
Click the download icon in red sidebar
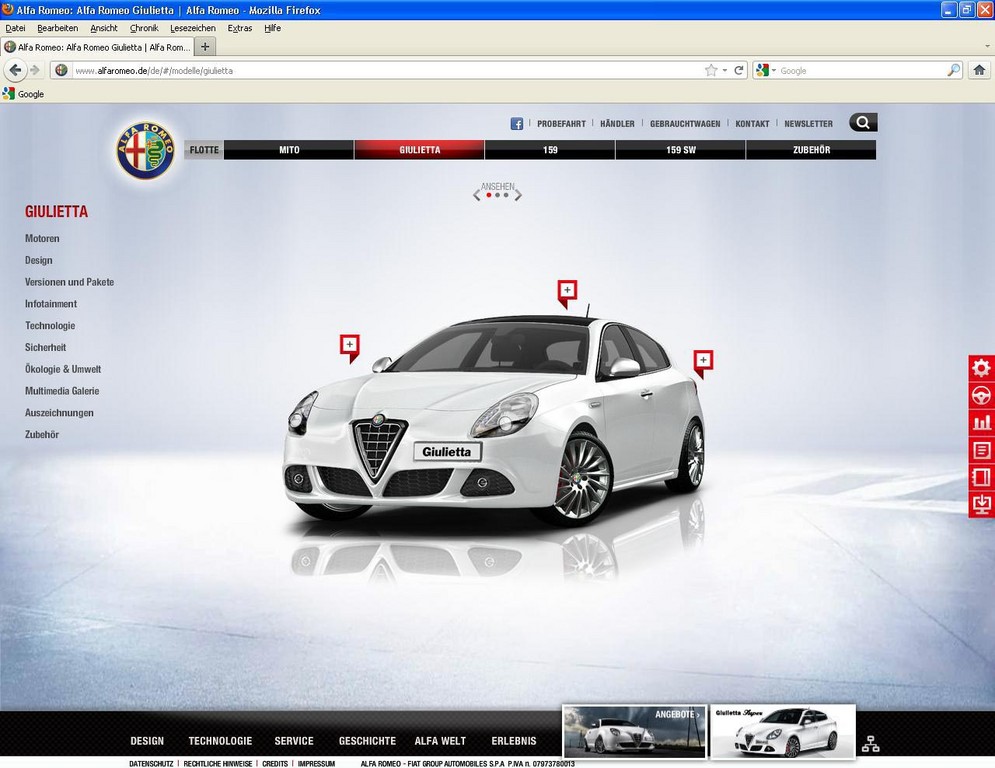981,504
